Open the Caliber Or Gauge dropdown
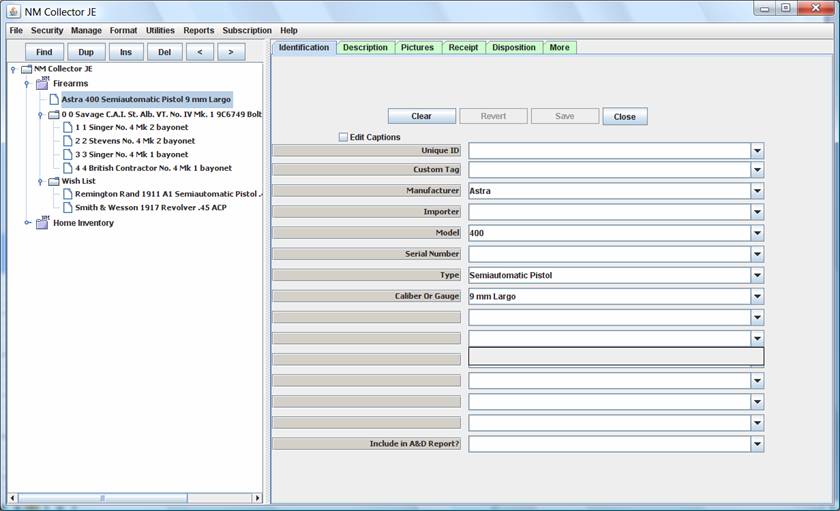Image resolution: width=840 pixels, height=511 pixels. pos(757,297)
